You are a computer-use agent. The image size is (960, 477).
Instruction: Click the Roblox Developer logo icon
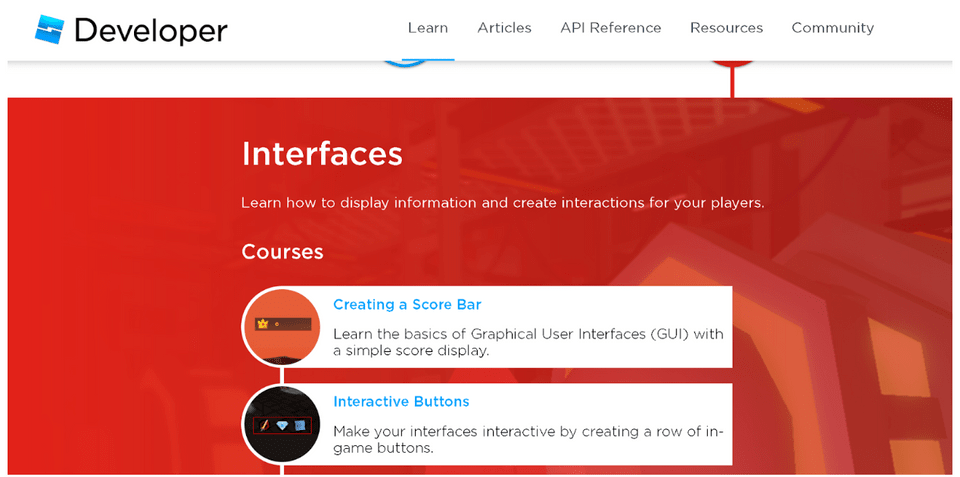tap(50, 29)
